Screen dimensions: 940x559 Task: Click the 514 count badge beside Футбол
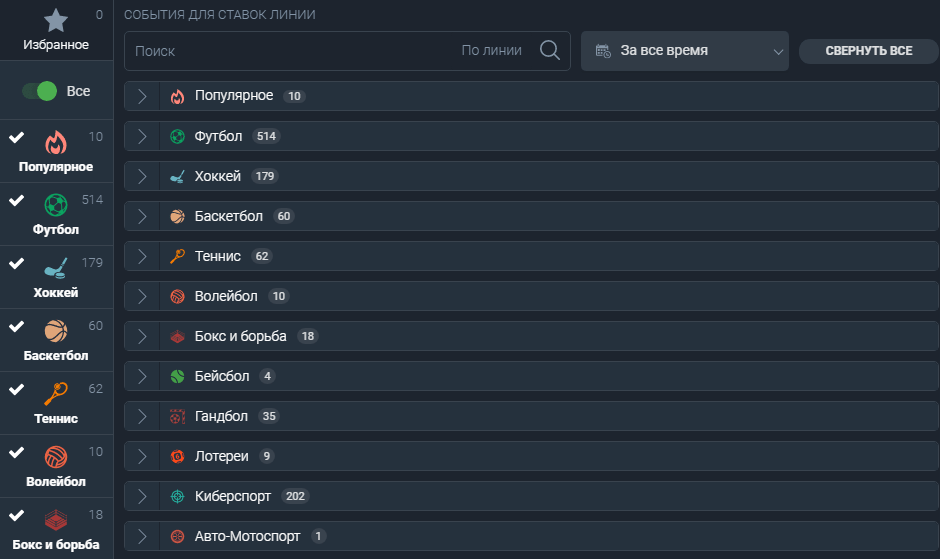(x=266, y=136)
